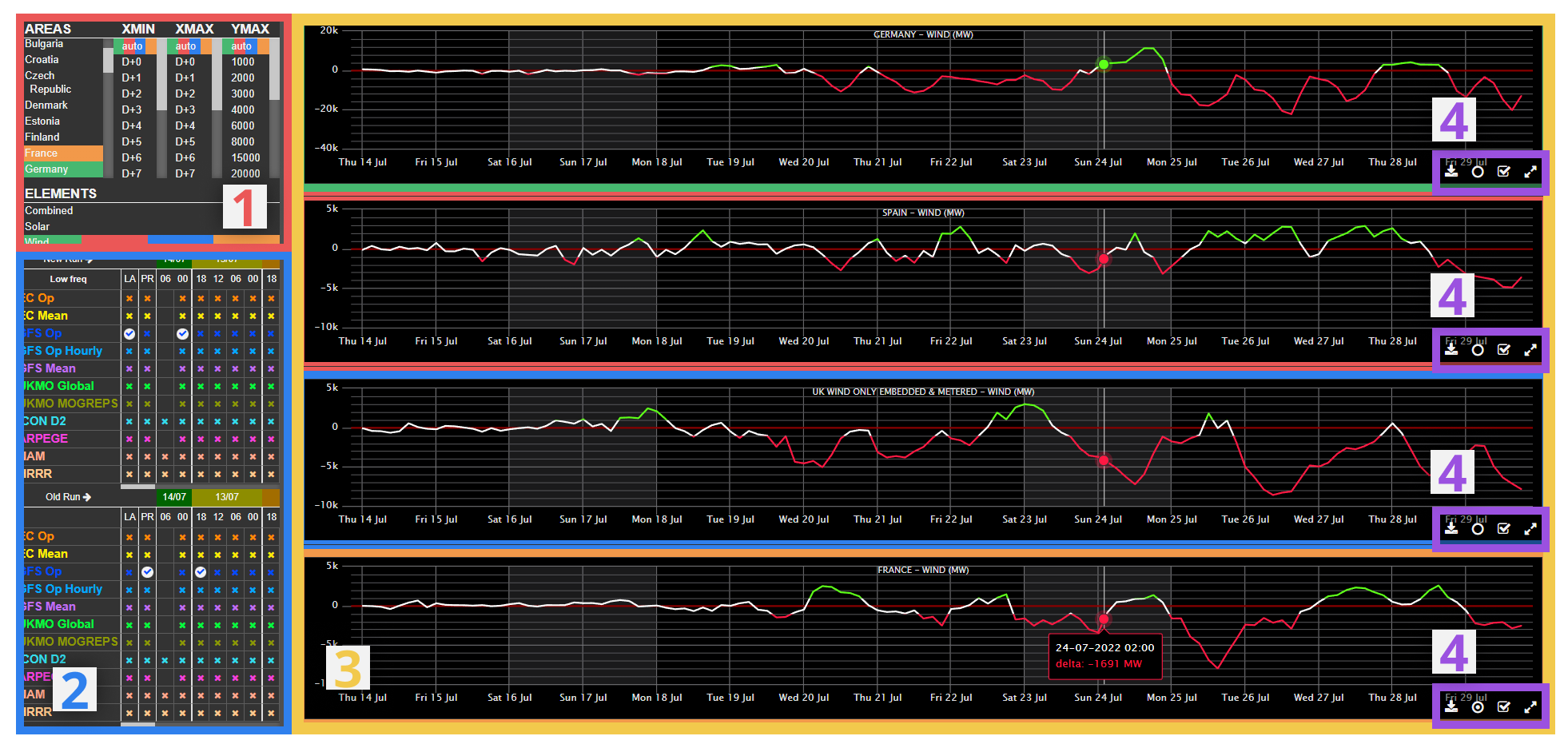Click the red marker dot on UK chart
The height and width of the screenshot is (748, 1568).
tap(1104, 460)
